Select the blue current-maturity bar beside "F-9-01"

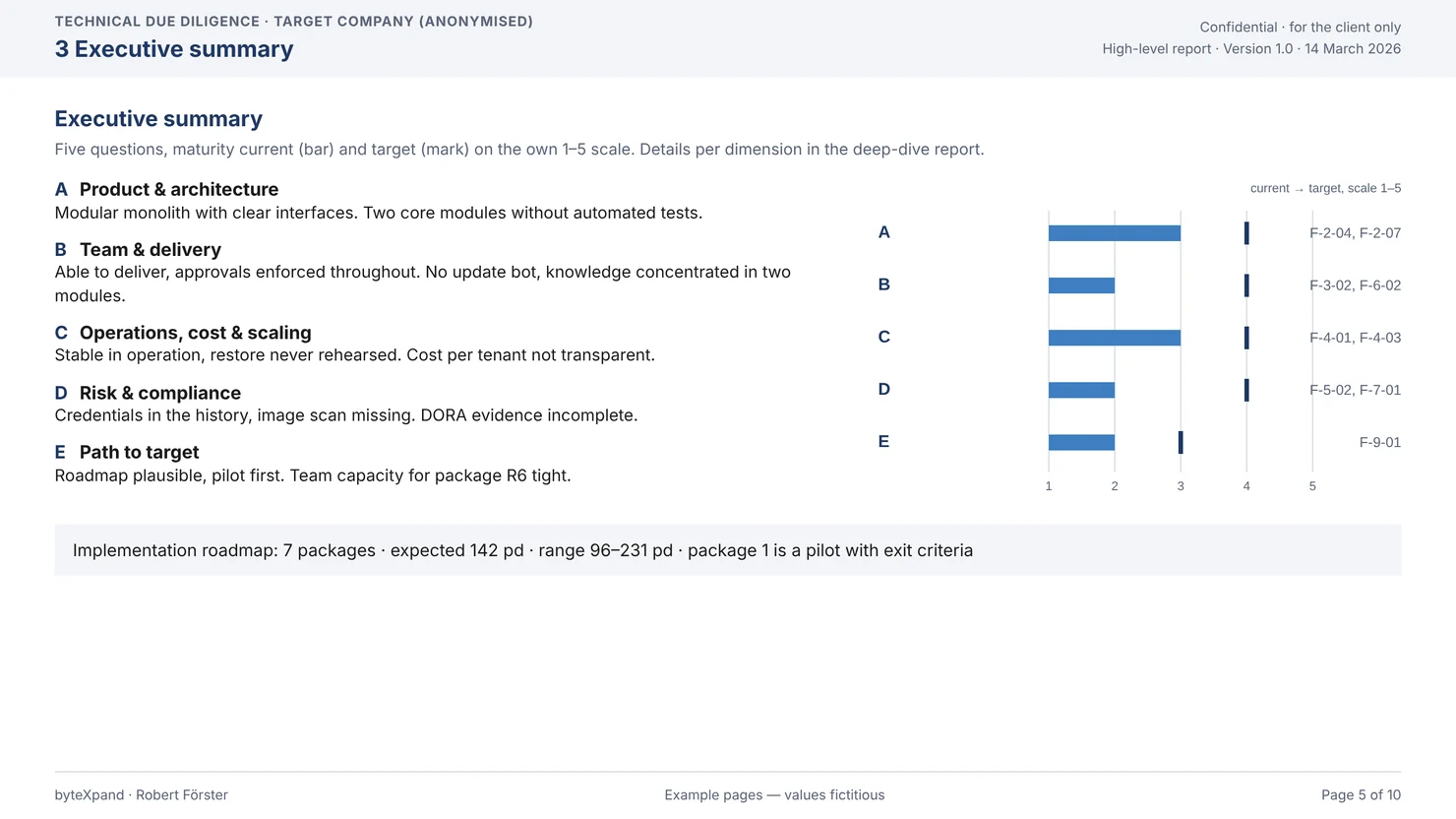tap(1081, 442)
